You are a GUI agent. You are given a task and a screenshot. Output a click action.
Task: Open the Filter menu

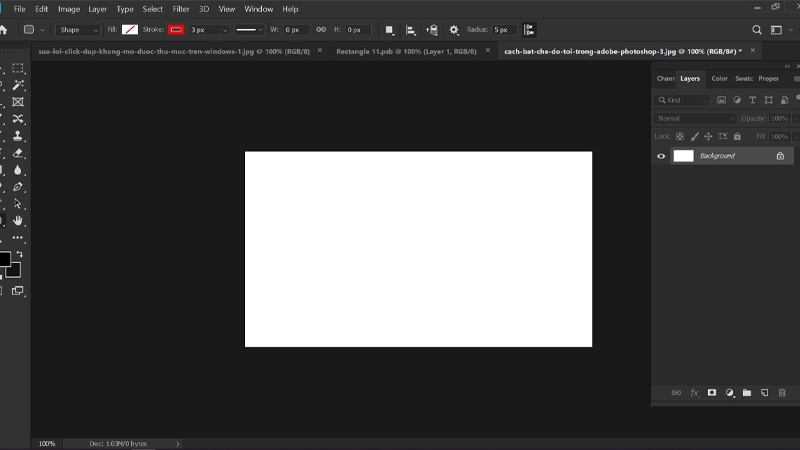click(x=181, y=9)
